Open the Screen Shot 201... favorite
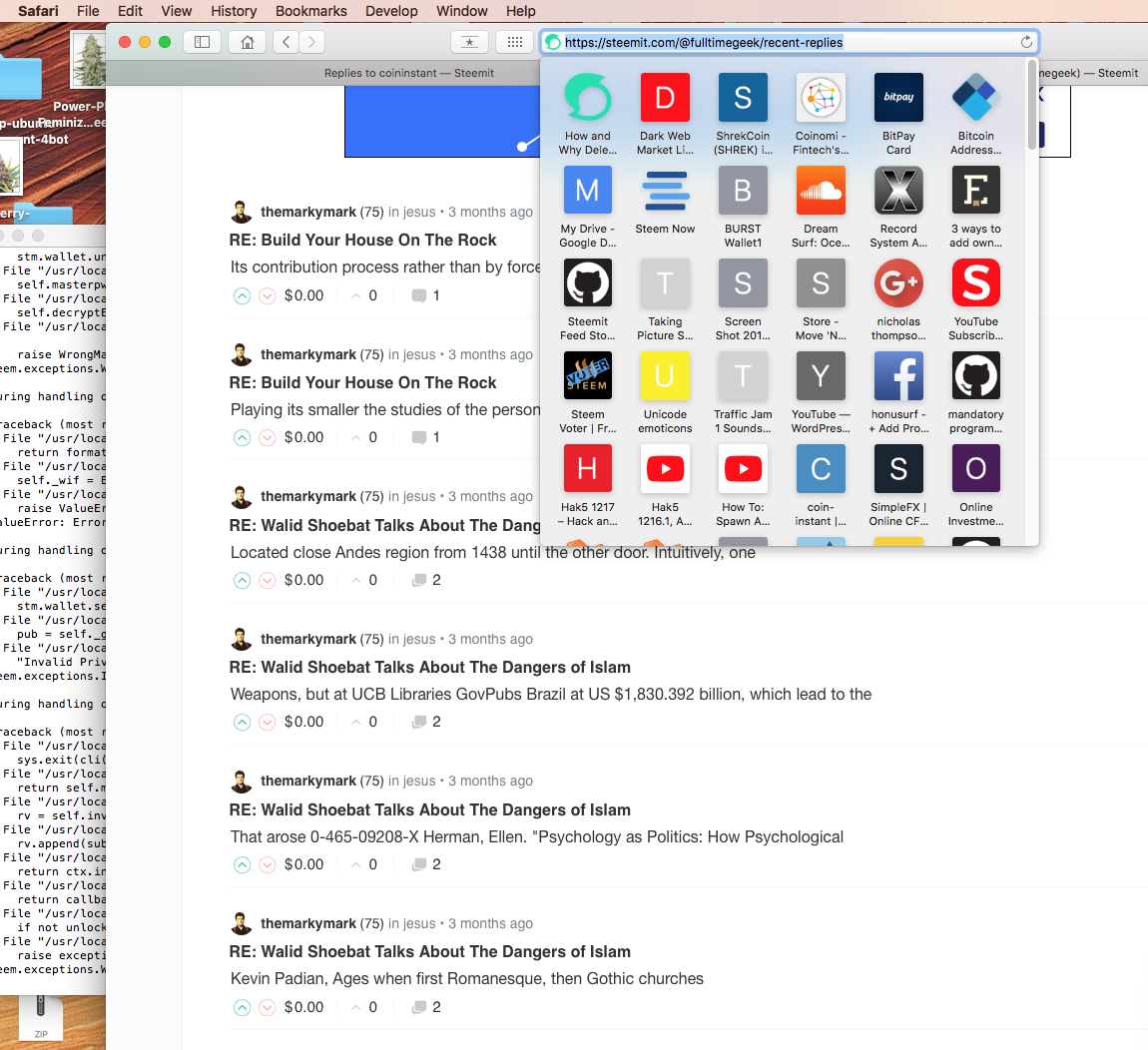 743,299
